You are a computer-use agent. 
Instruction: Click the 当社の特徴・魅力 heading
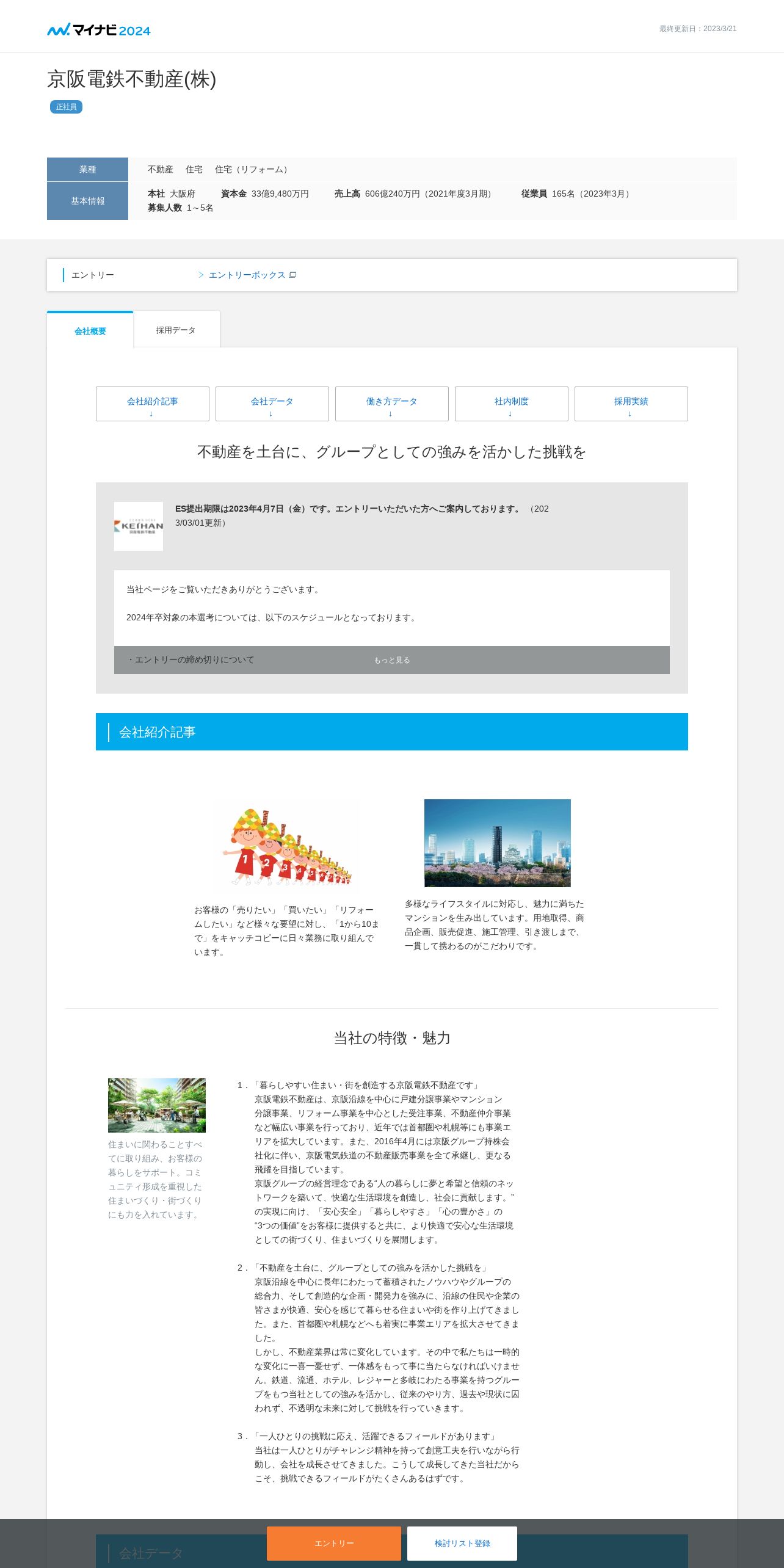(392, 1038)
